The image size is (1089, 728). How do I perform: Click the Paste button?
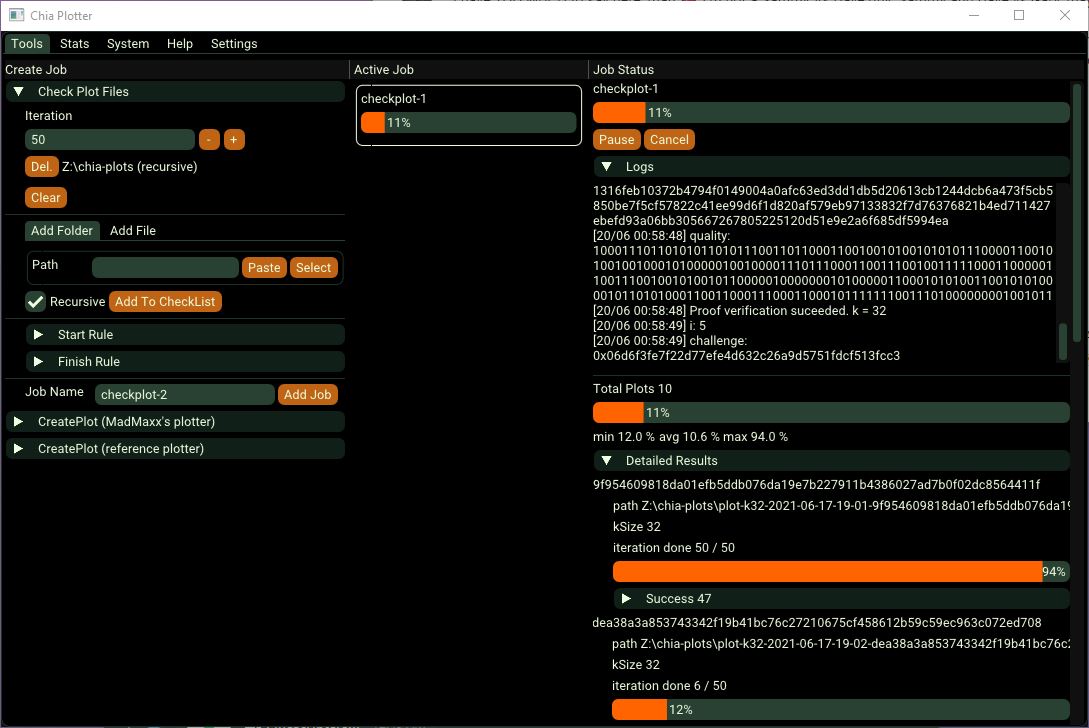click(264, 267)
